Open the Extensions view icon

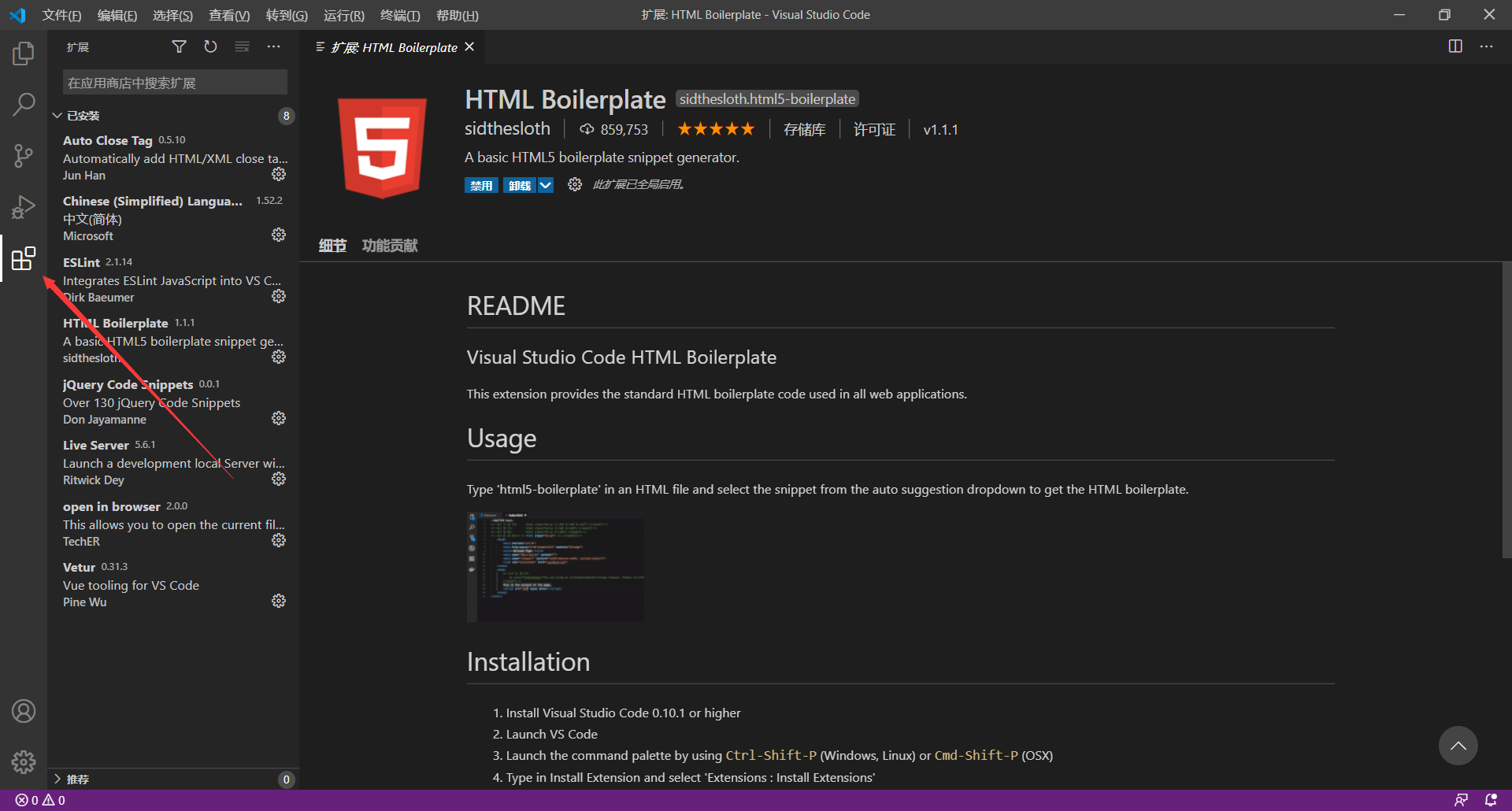[24, 258]
